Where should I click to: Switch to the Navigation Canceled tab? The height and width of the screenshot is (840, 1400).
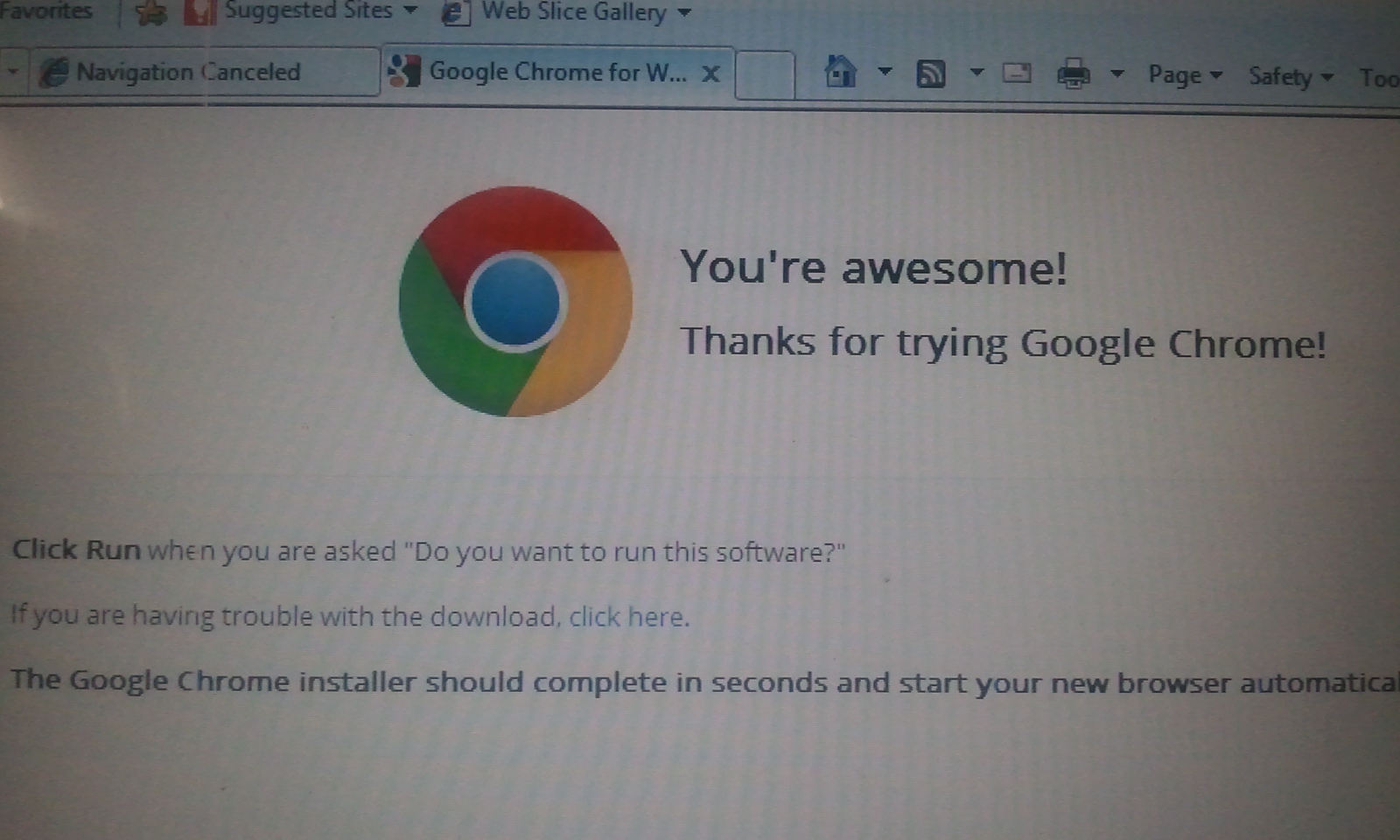(188, 72)
